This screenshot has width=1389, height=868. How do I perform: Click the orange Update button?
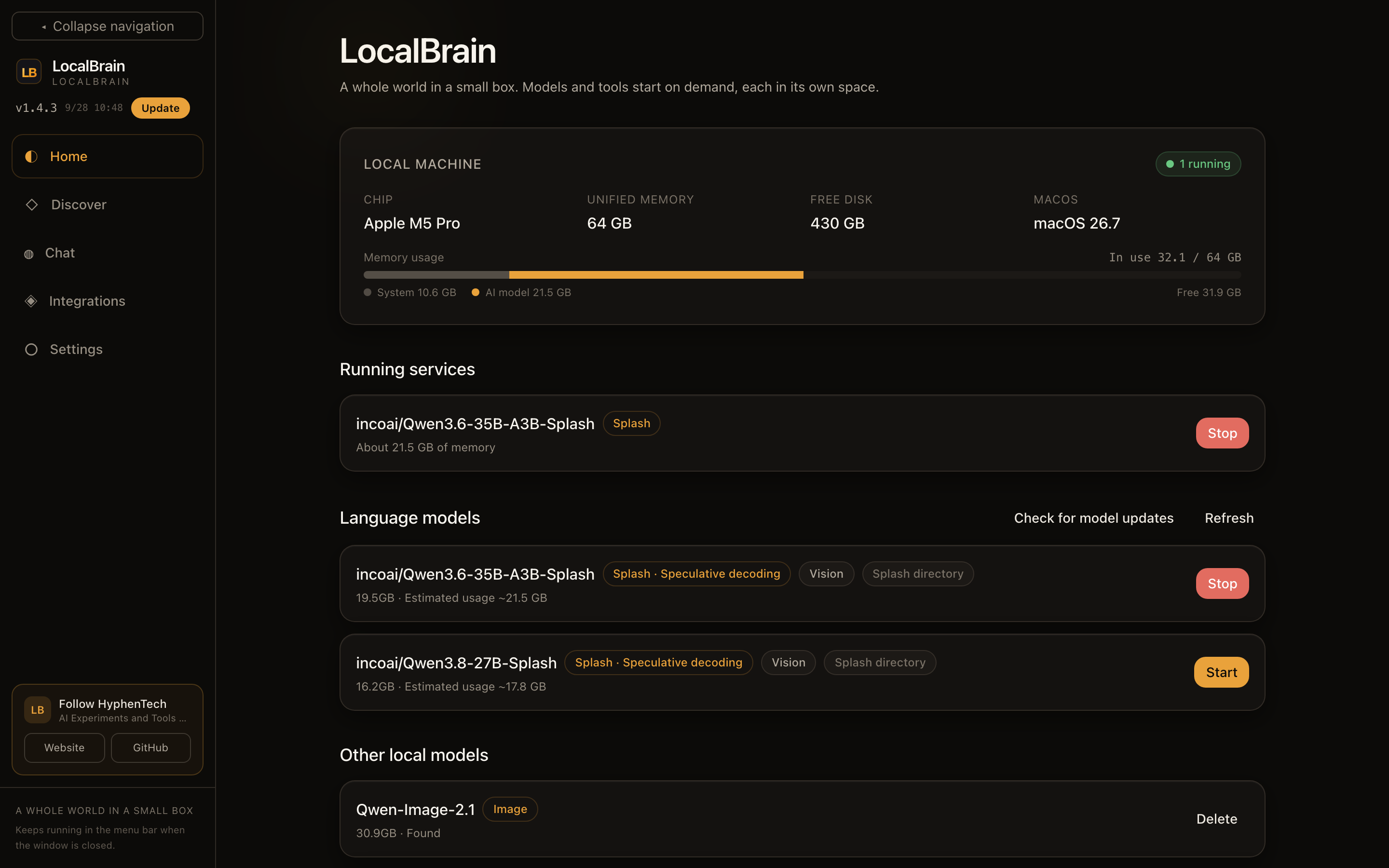(160, 108)
